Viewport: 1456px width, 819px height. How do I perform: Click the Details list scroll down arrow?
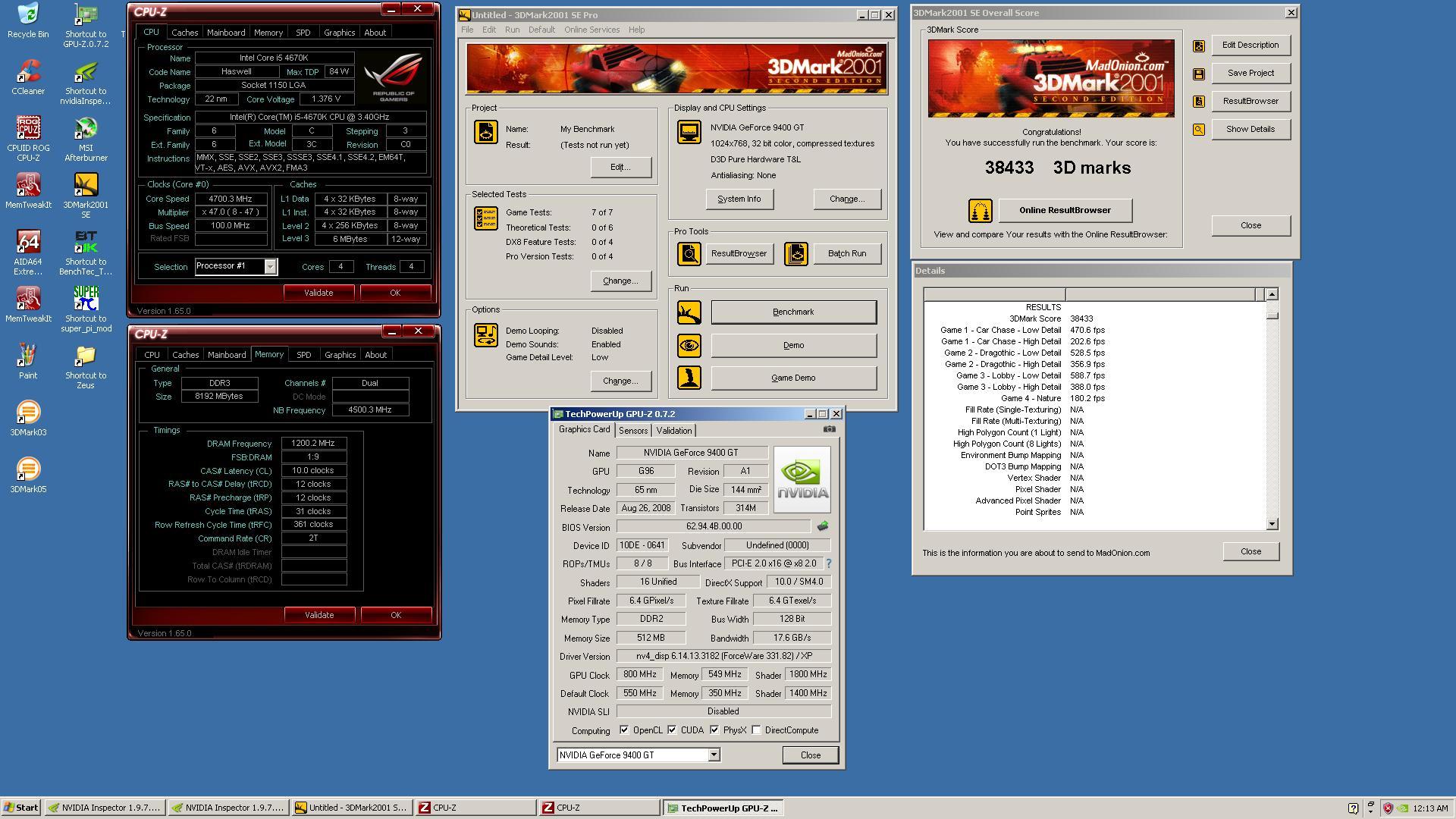[1272, 524]
